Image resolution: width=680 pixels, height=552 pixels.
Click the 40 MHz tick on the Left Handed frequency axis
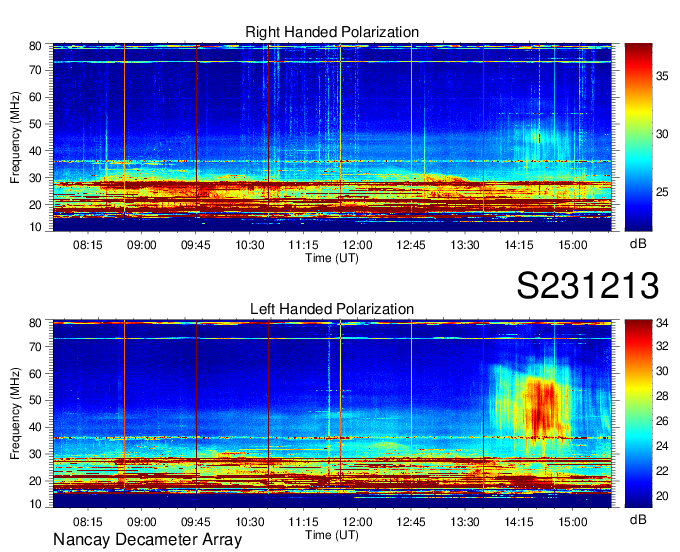click(35, 427)
